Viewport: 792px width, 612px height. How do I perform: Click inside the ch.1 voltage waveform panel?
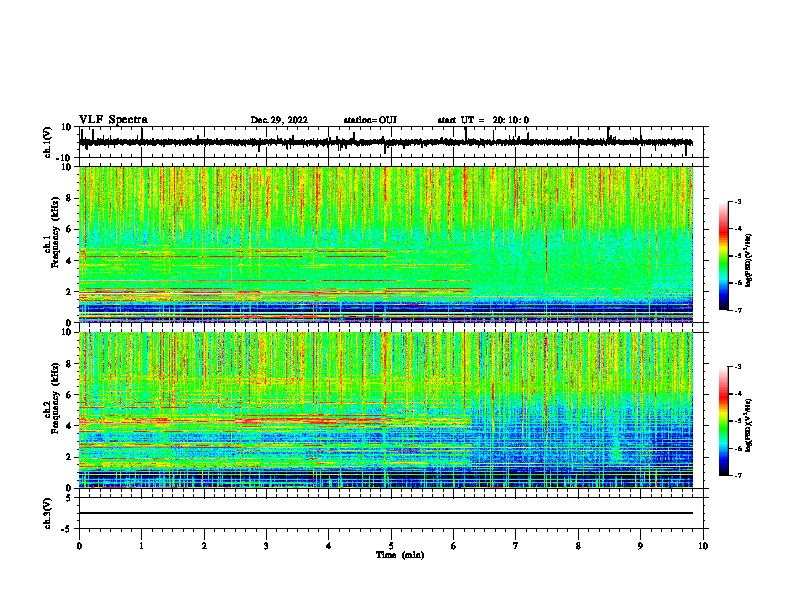pos(391,142)
